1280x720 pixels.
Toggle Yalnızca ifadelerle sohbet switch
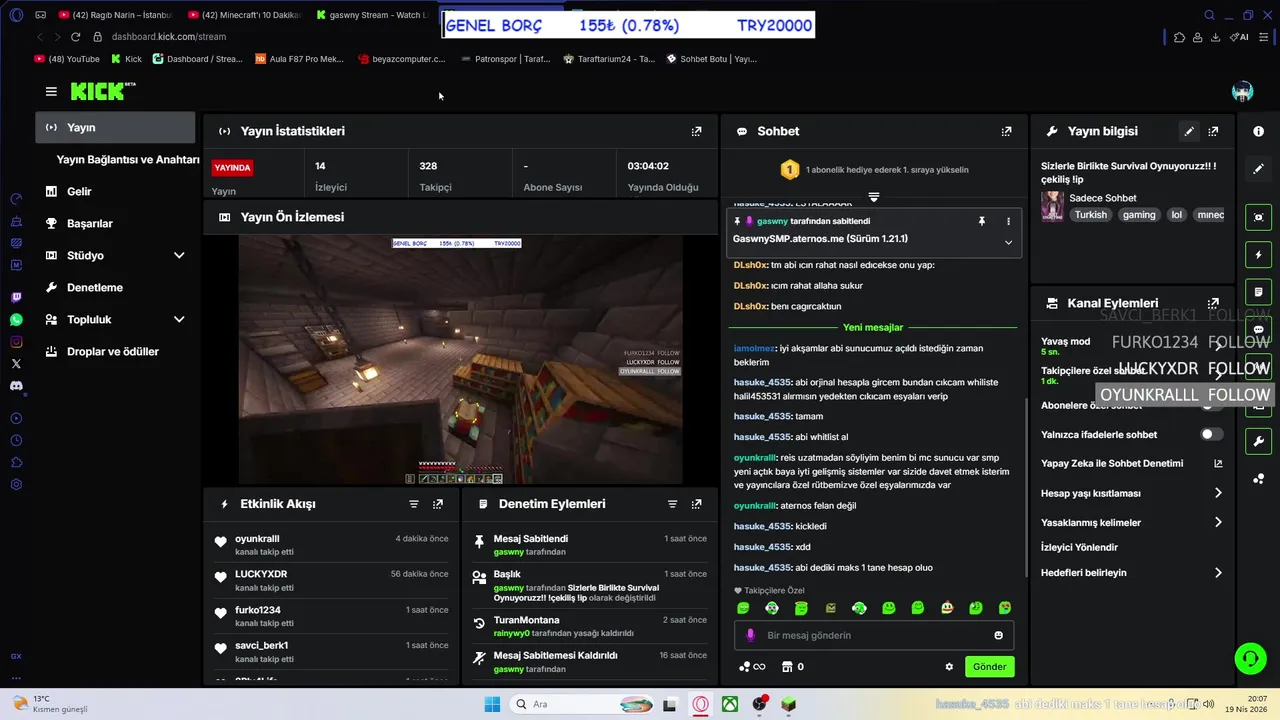click(1211, 434)
